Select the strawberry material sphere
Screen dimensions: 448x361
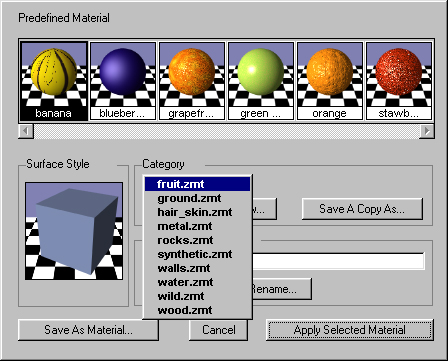[399, 81]
